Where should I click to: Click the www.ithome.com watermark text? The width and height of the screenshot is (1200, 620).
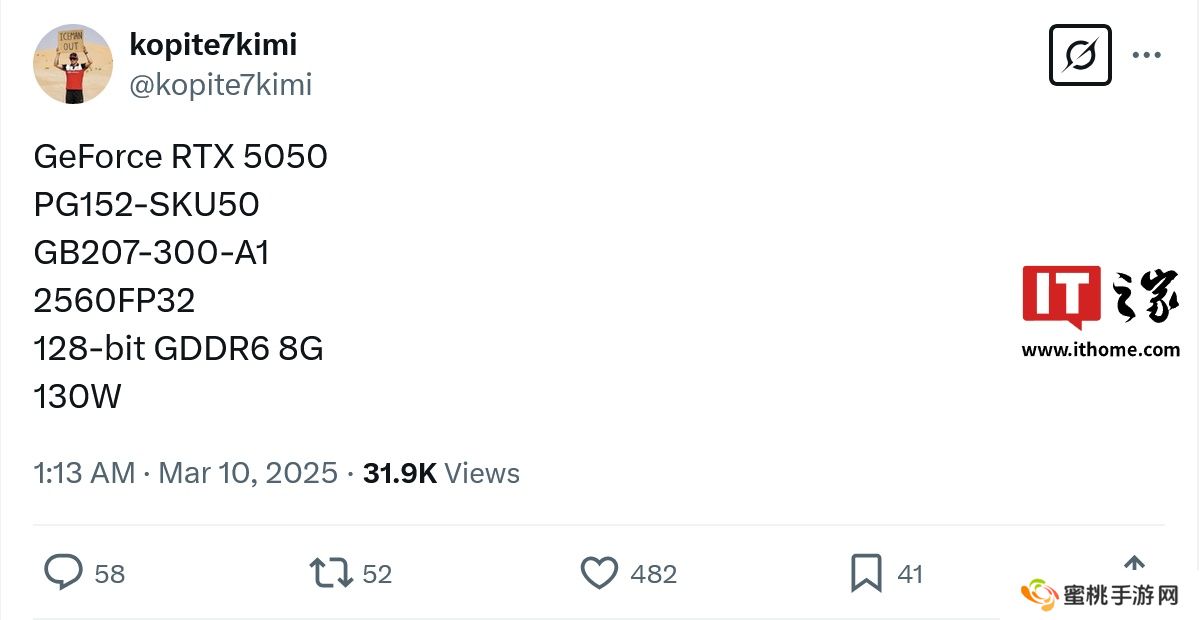pos(1100,350)
